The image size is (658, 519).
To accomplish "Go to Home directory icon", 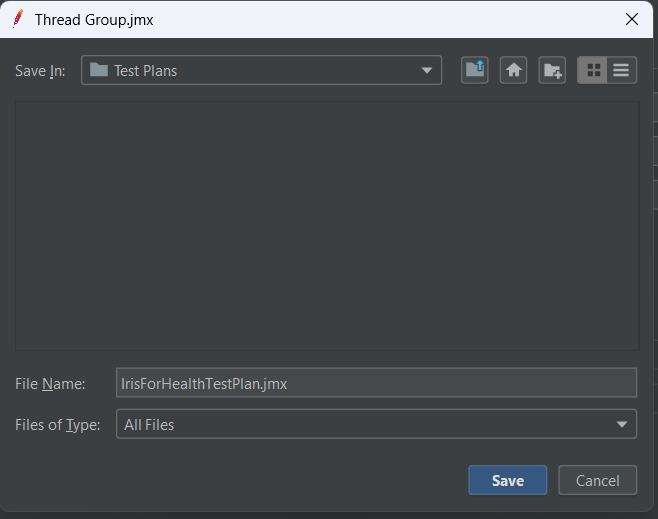I will point(513,70).
